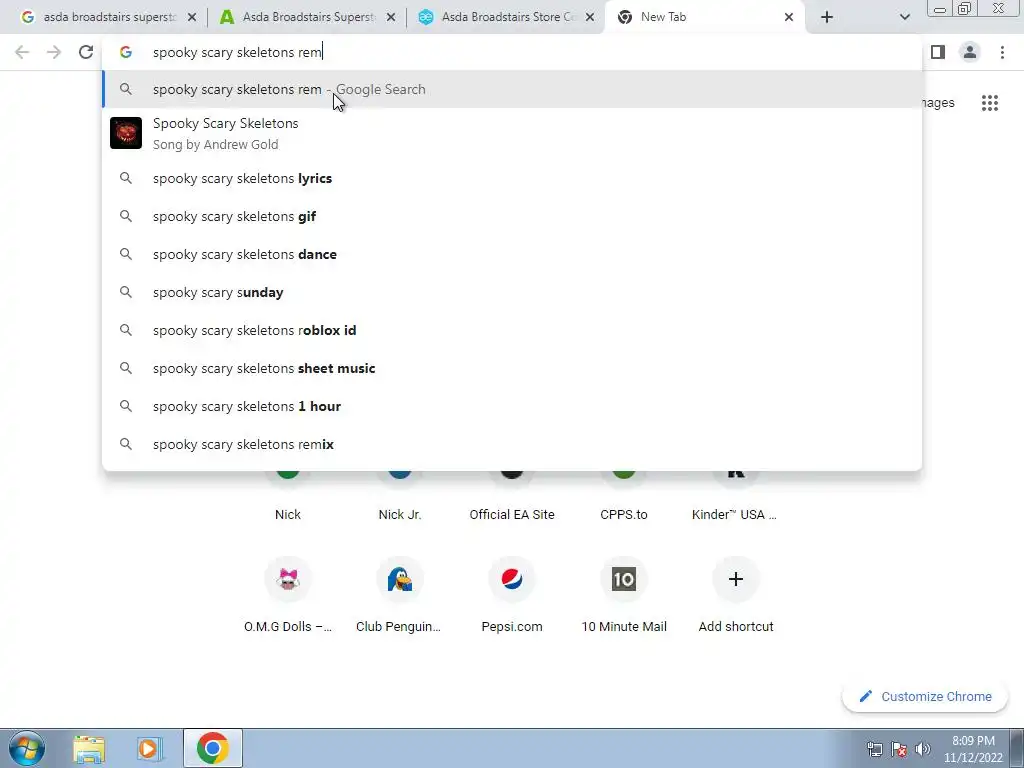This screenshot has width=1024, height=768.
Task: Click the taskbar clock showing 8:09 PM
Action: [x=972, y=749]
